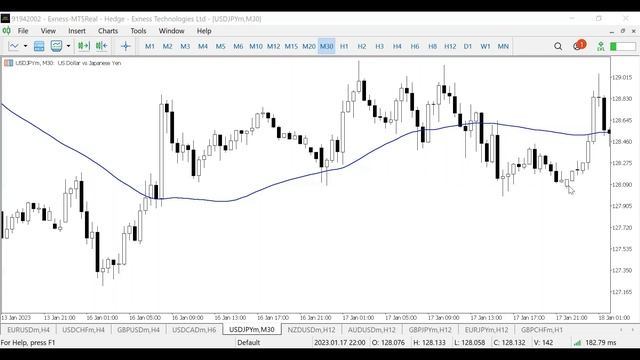
Task: Switch to M1 timeframe
Action: [x=150, y=47]
